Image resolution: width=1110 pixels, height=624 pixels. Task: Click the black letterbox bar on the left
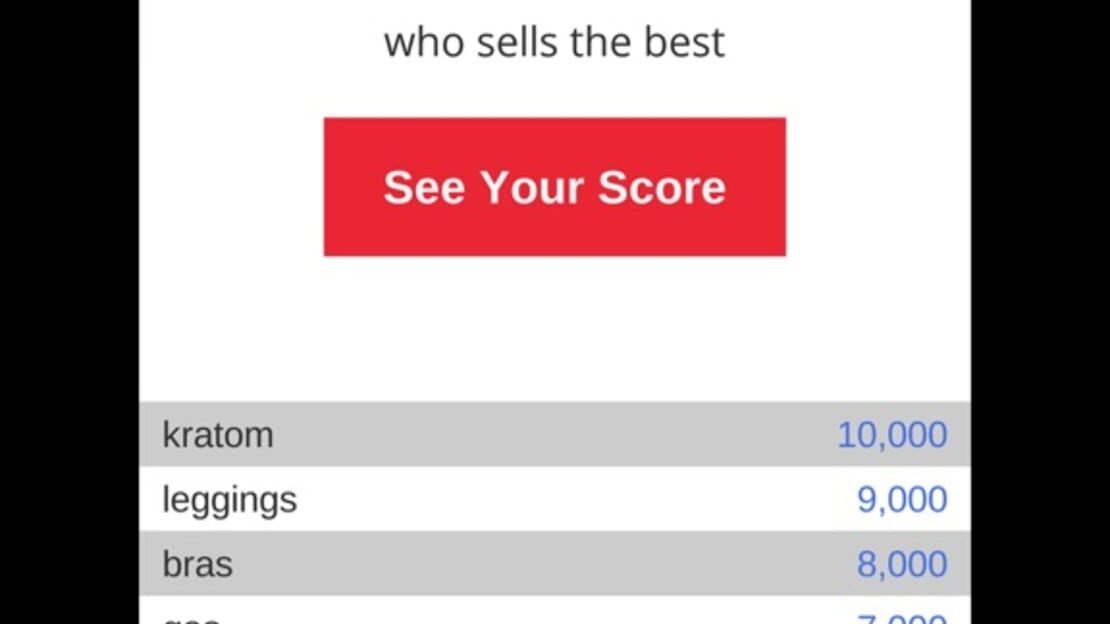(x=69, y=312)
